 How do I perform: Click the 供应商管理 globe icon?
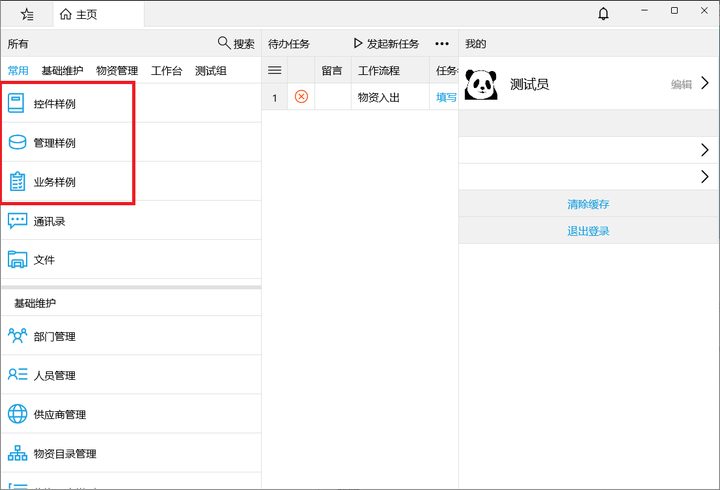(x=17, y=415)
